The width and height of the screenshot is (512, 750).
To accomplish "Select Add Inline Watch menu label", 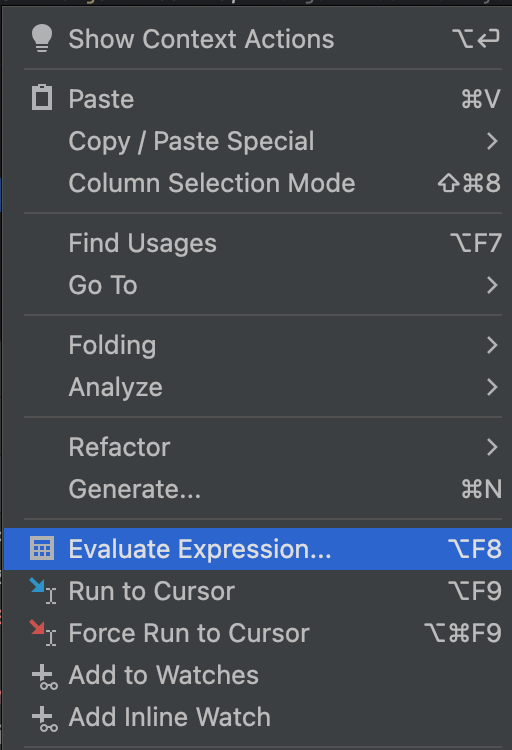I will point(169,717).
